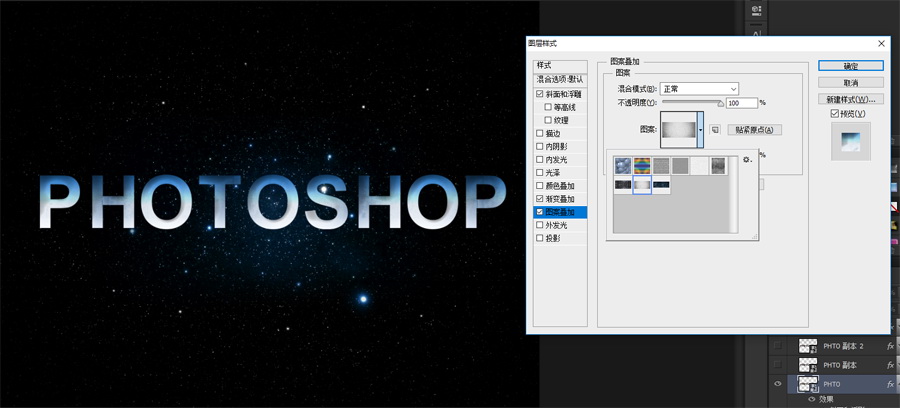The image size is (900, 408).
Task: Select the rainbow tie-dye pattern thumbnail
Action: point(642,166)
